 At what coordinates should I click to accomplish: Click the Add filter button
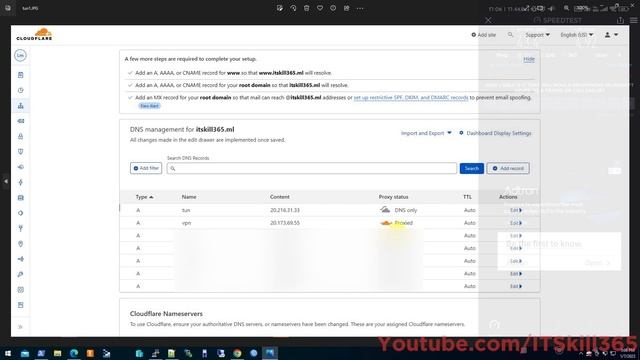point(146,168)
